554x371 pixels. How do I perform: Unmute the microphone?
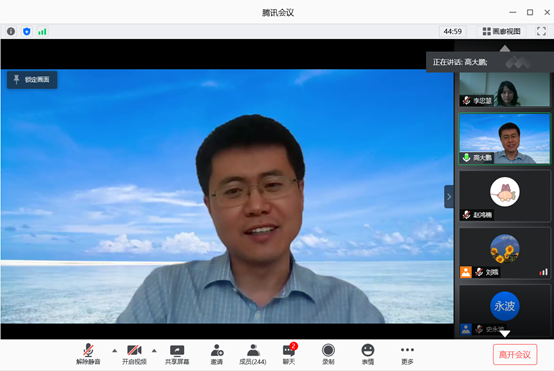coord(88,354)
